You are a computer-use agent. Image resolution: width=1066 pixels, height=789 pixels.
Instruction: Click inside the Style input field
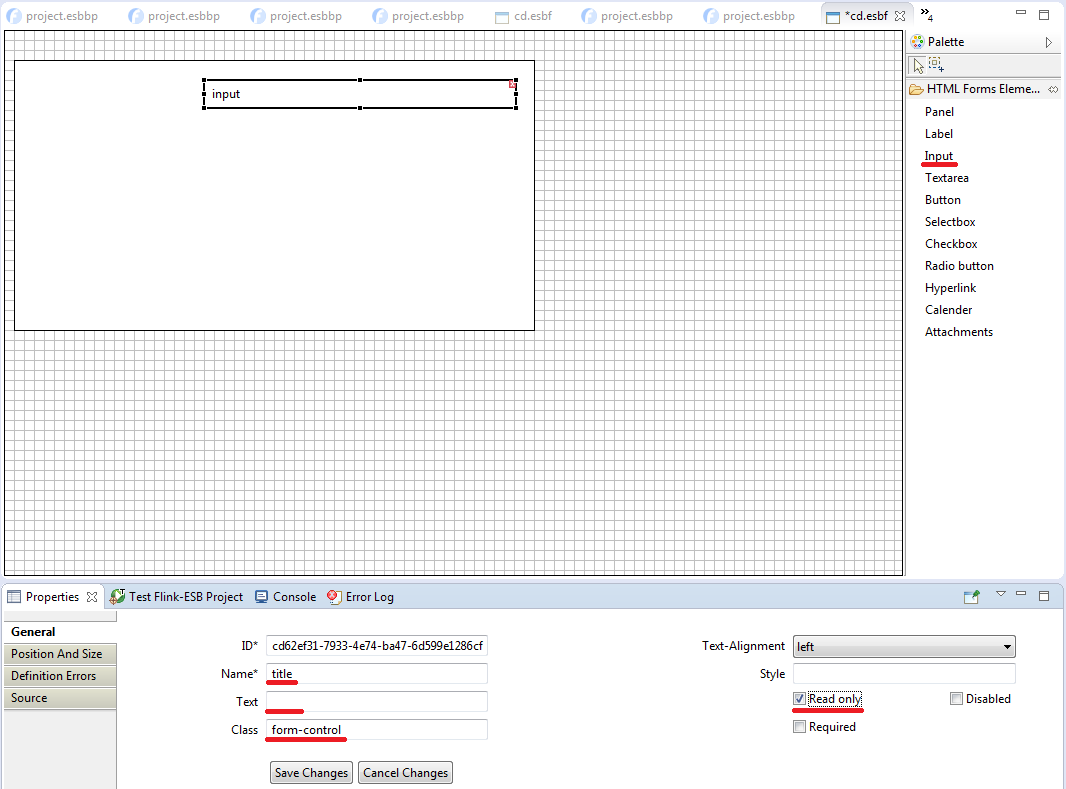(x=904, y=674)
